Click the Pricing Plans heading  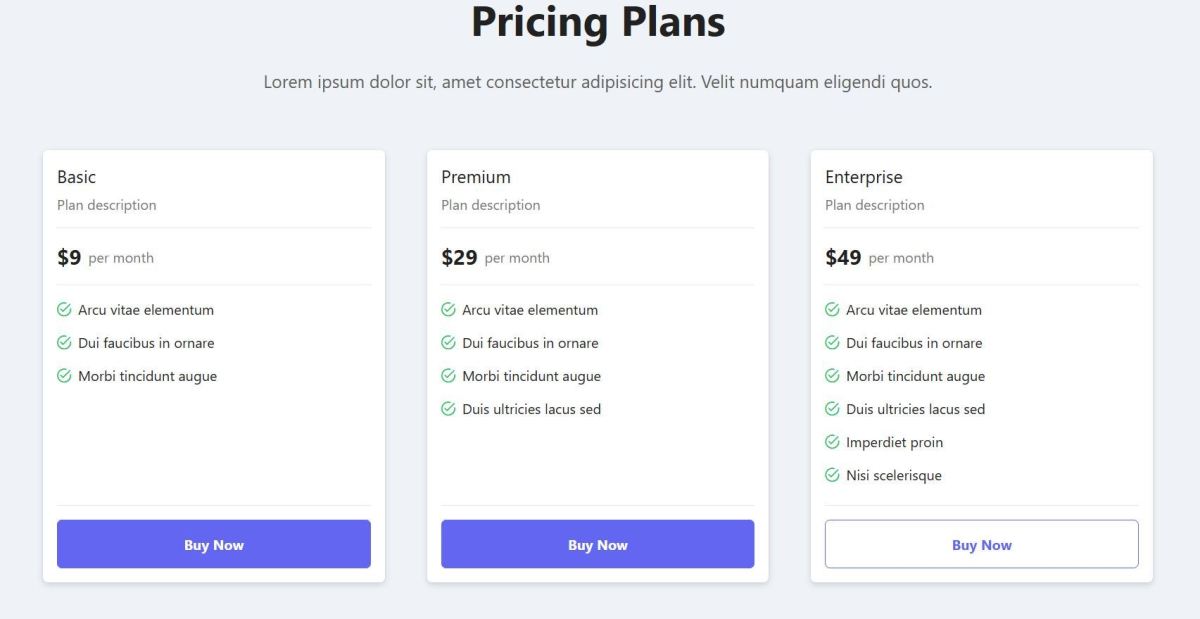tap(598, 22)
